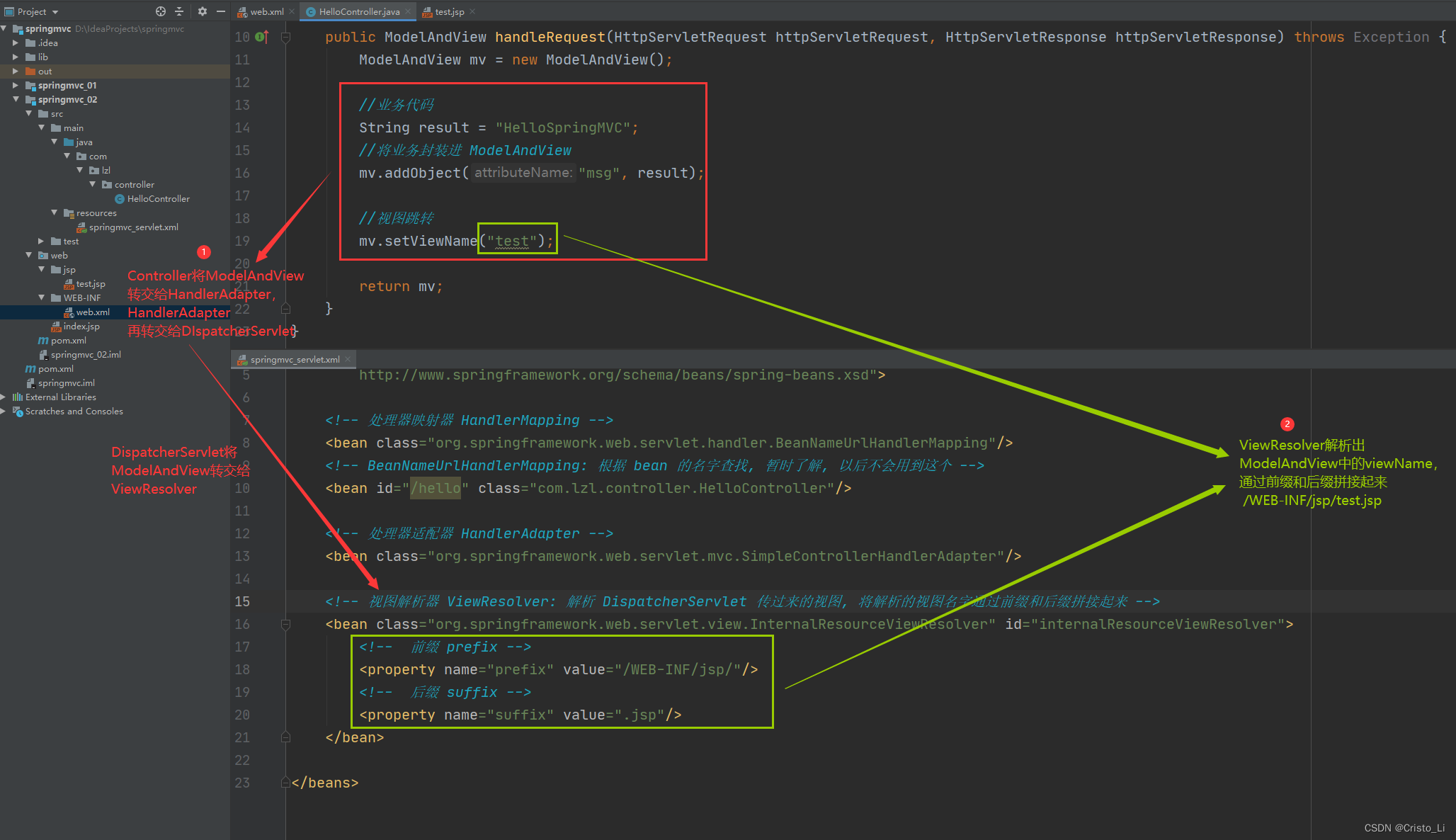1456x840 pixels.
Task: Close the springmvc_servlet.xml tab
Action: tap(348, 359)
